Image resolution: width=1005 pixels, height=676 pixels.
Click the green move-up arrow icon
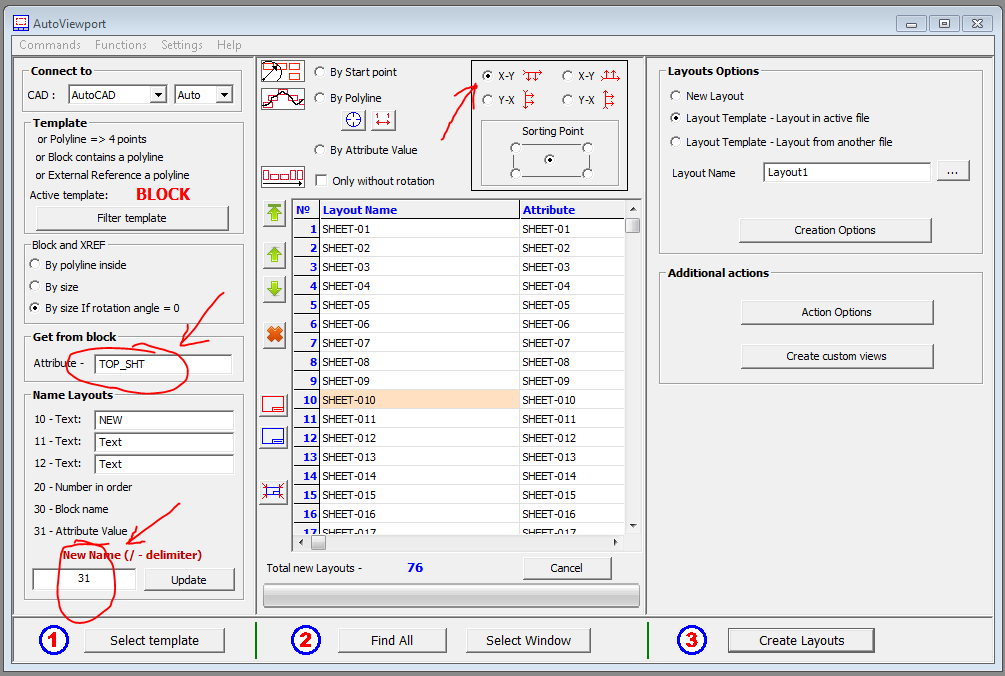tap(275, 255)
